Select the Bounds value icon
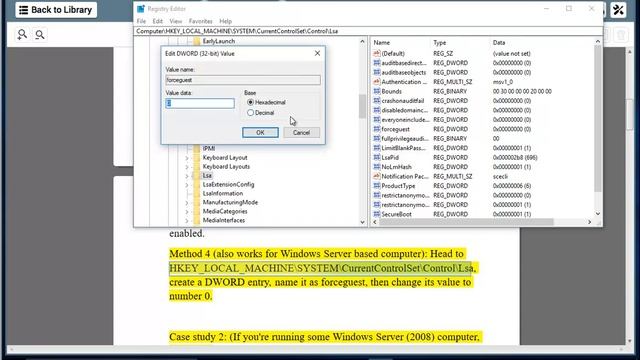Viewport: 640px width, 360px height. pyautogui.click(x=377, y=91)
